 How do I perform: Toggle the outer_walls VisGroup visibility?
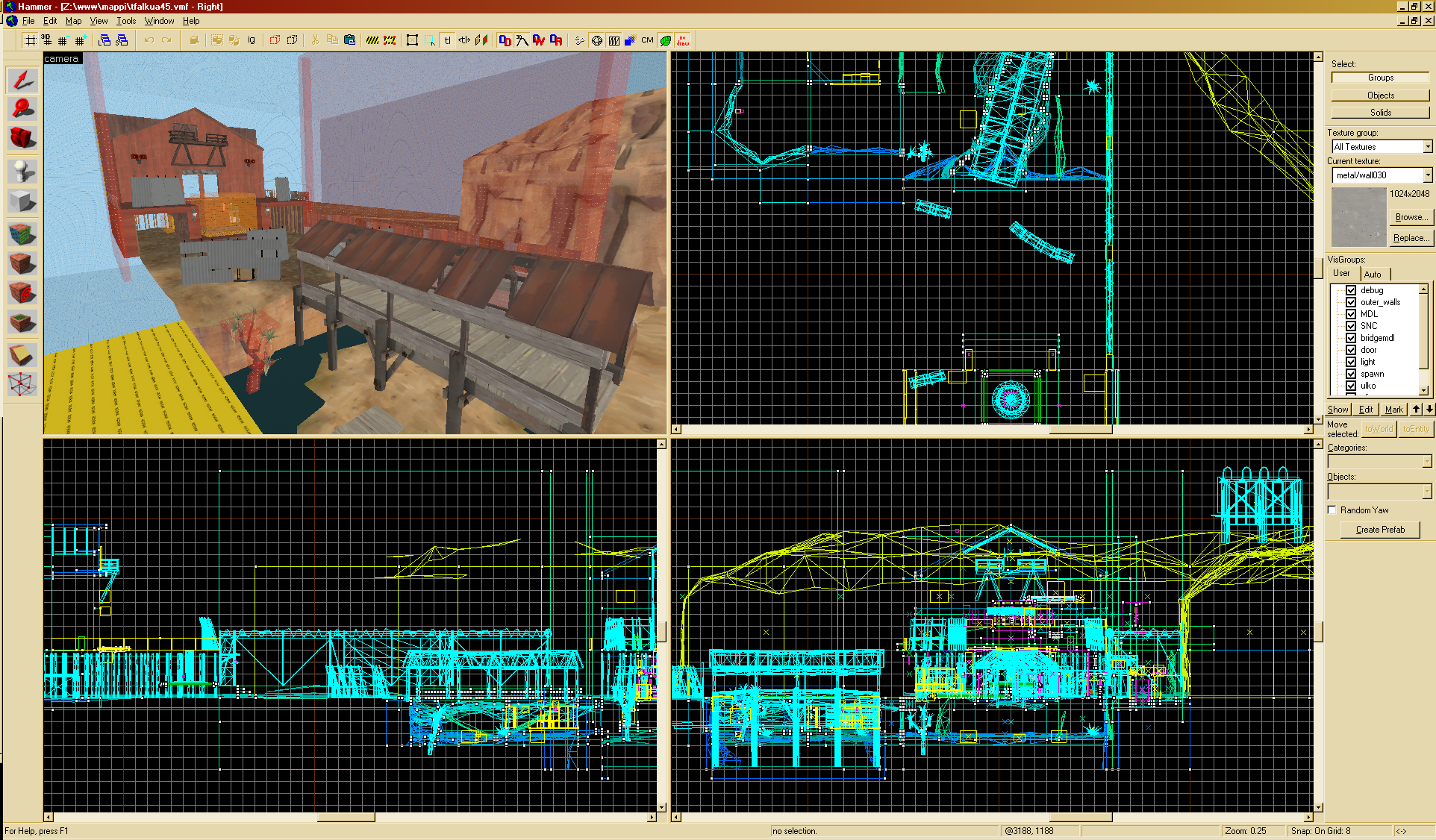pos(1351,302)
